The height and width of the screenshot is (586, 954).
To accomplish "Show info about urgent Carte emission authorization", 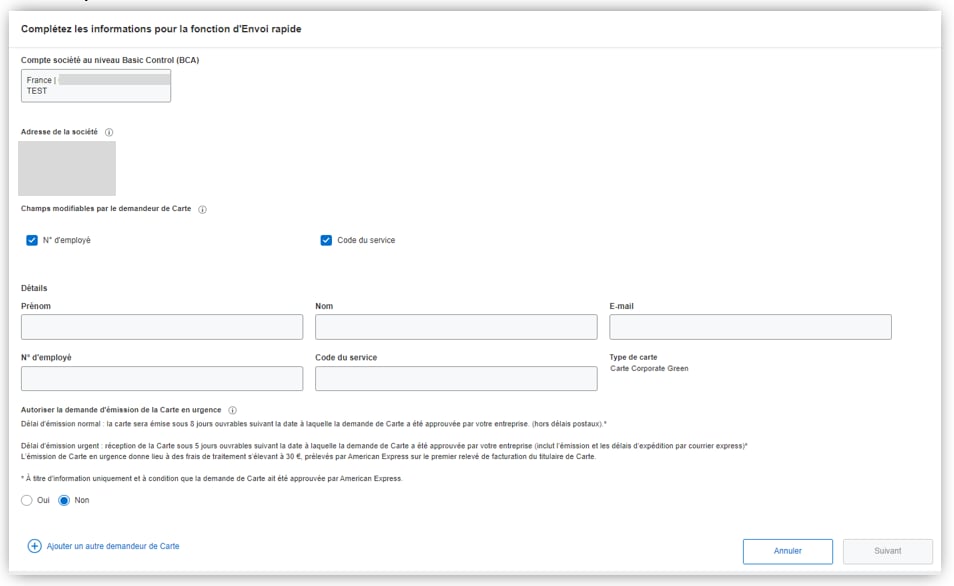I will click(232, 410).
